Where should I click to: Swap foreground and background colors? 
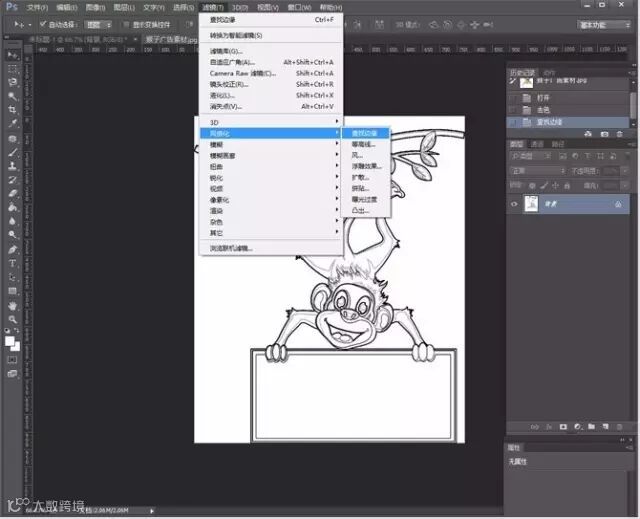coord(16,330)
